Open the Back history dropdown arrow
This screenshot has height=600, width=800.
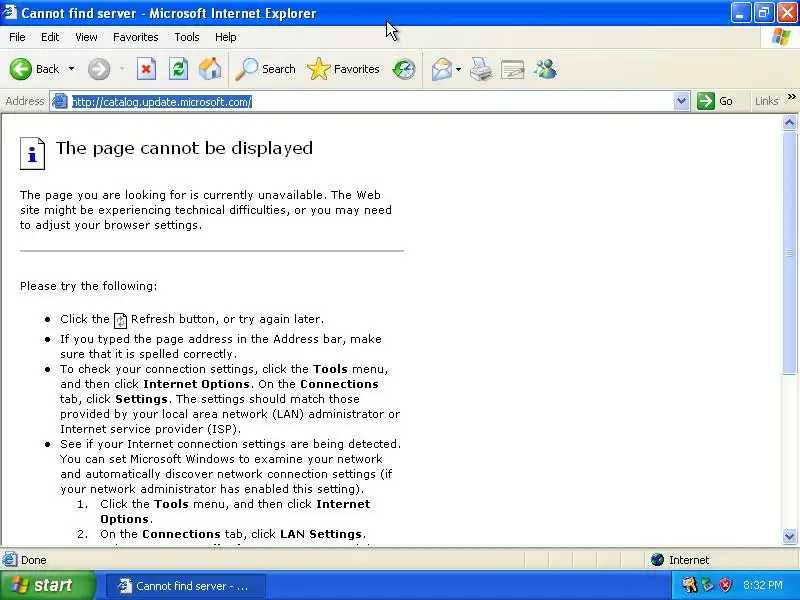click(x=71, y=69)
